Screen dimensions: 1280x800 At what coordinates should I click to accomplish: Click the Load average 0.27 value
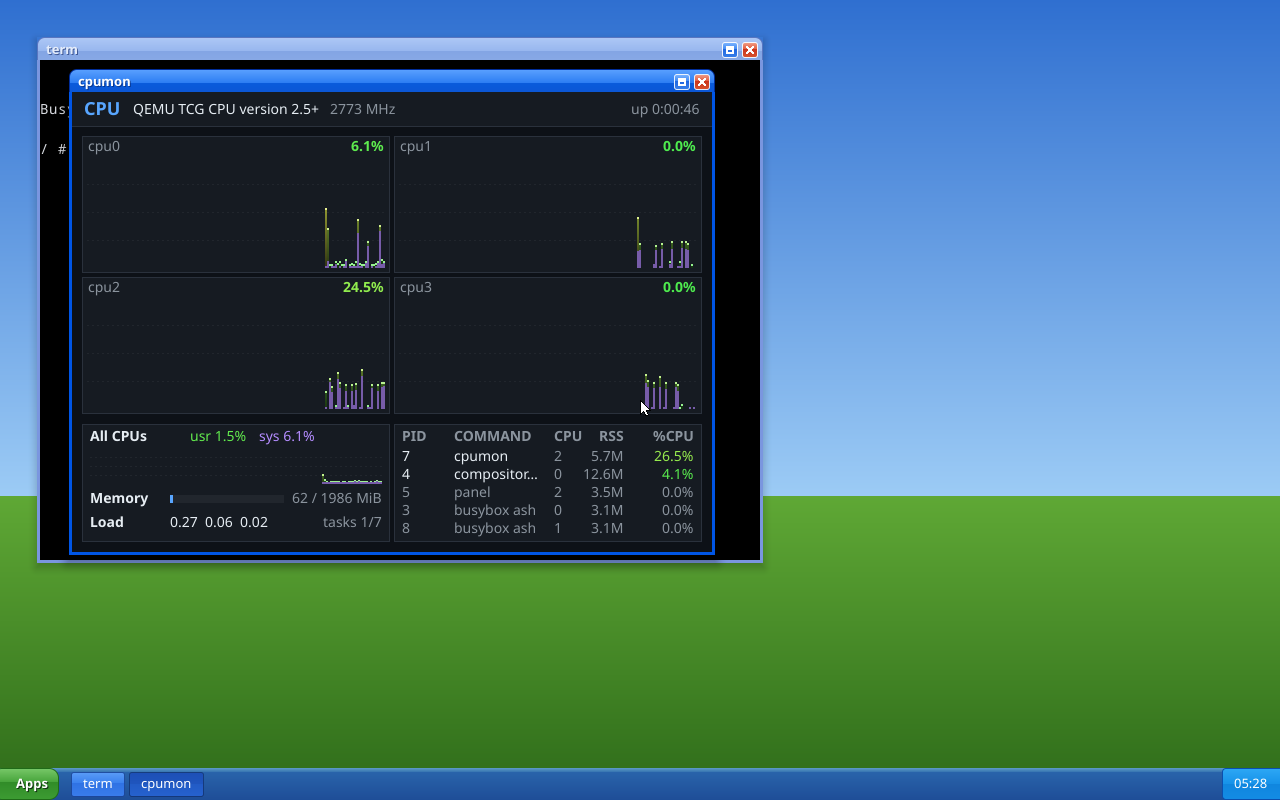point(184,522)
